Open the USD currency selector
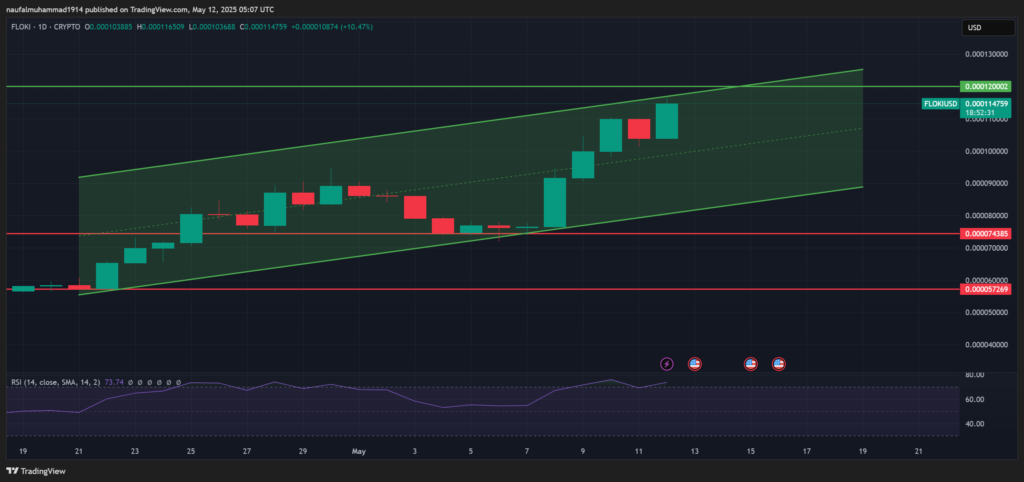 989,27
